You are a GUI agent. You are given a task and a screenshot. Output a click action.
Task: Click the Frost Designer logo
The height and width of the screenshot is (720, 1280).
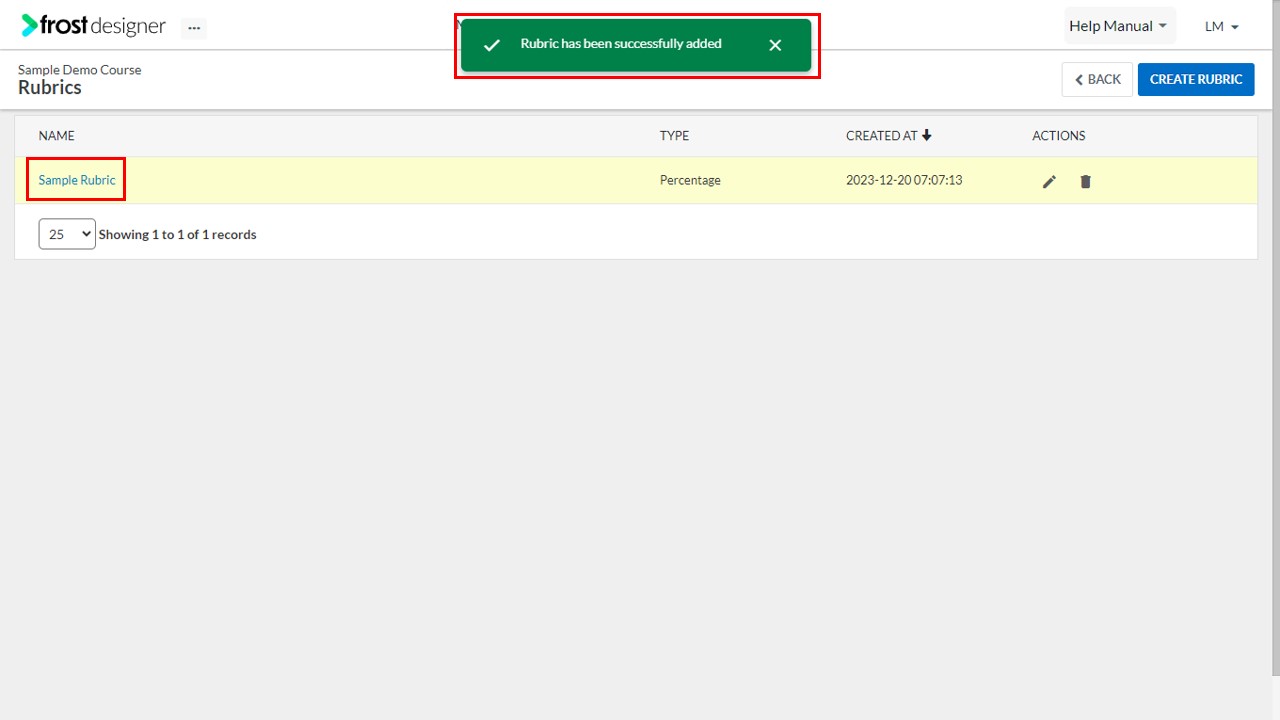coord(93,26)
